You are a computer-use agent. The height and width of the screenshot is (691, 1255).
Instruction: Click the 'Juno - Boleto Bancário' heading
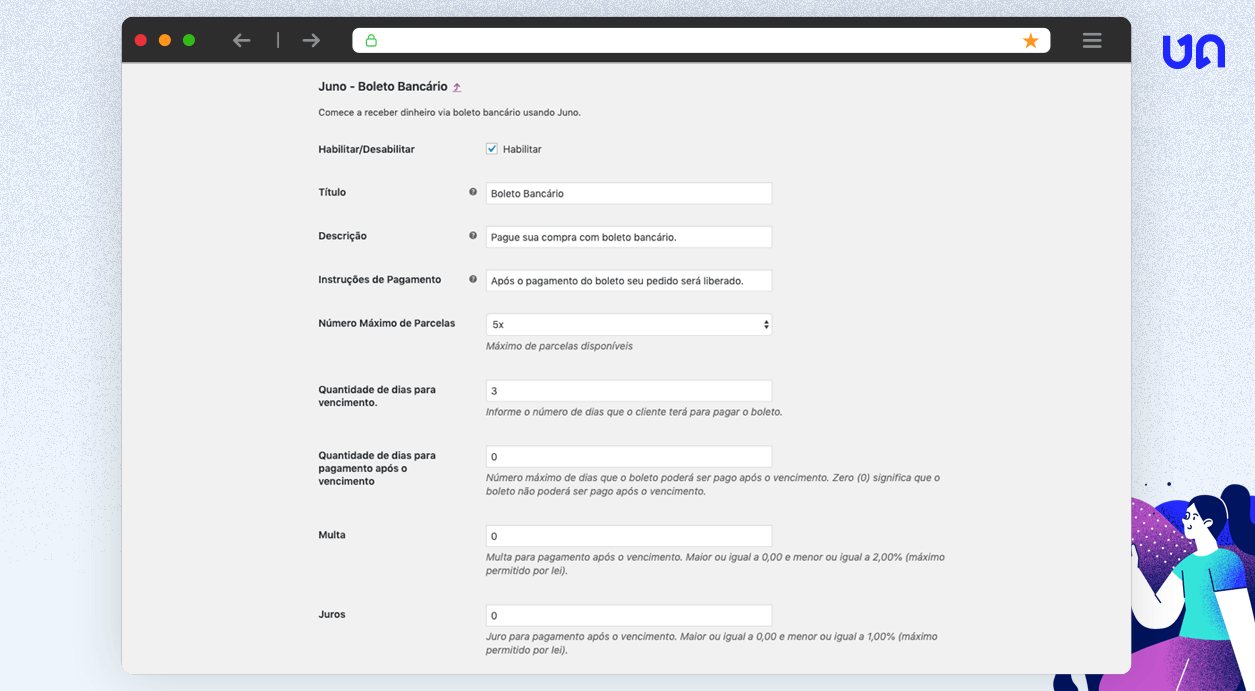(x=383, y=87)
